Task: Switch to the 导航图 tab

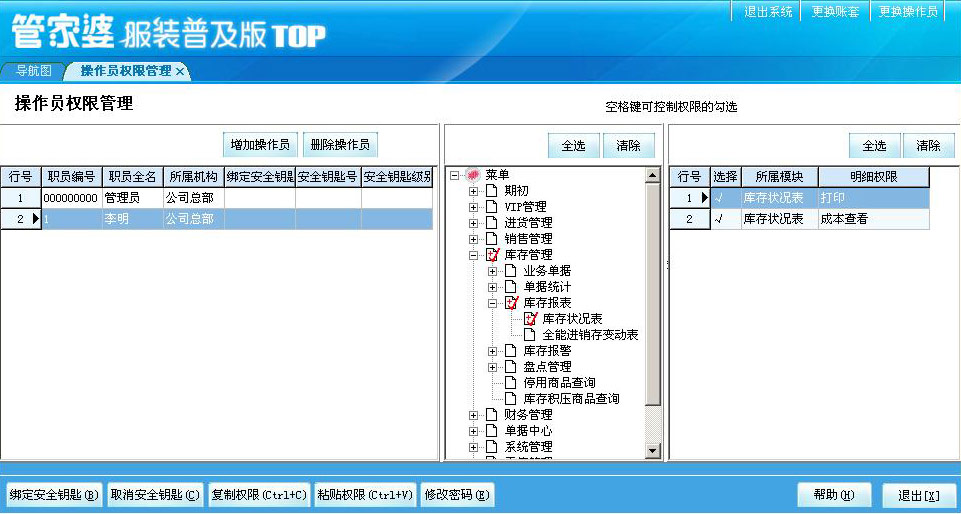Action: [33, 71]
